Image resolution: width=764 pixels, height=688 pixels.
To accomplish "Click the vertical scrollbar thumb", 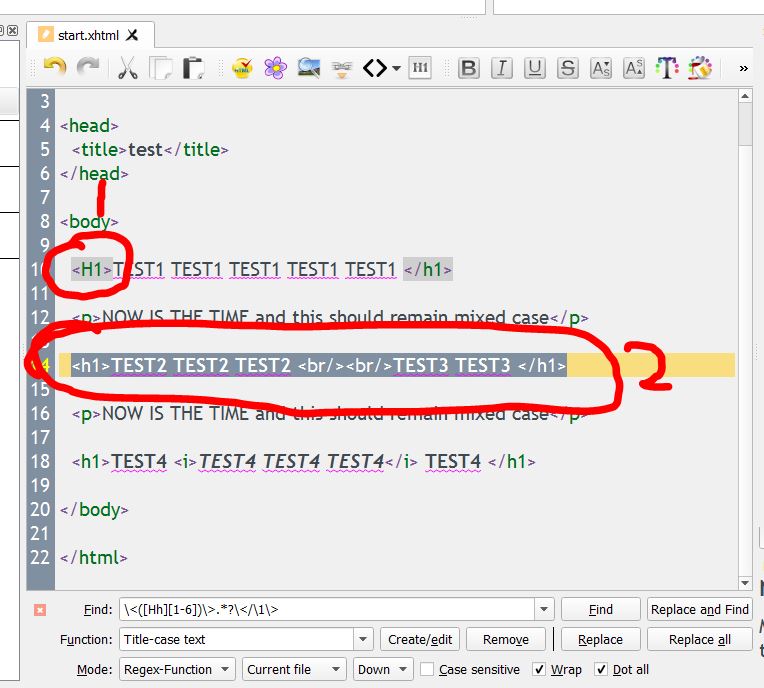I will (x=745, y=124).
